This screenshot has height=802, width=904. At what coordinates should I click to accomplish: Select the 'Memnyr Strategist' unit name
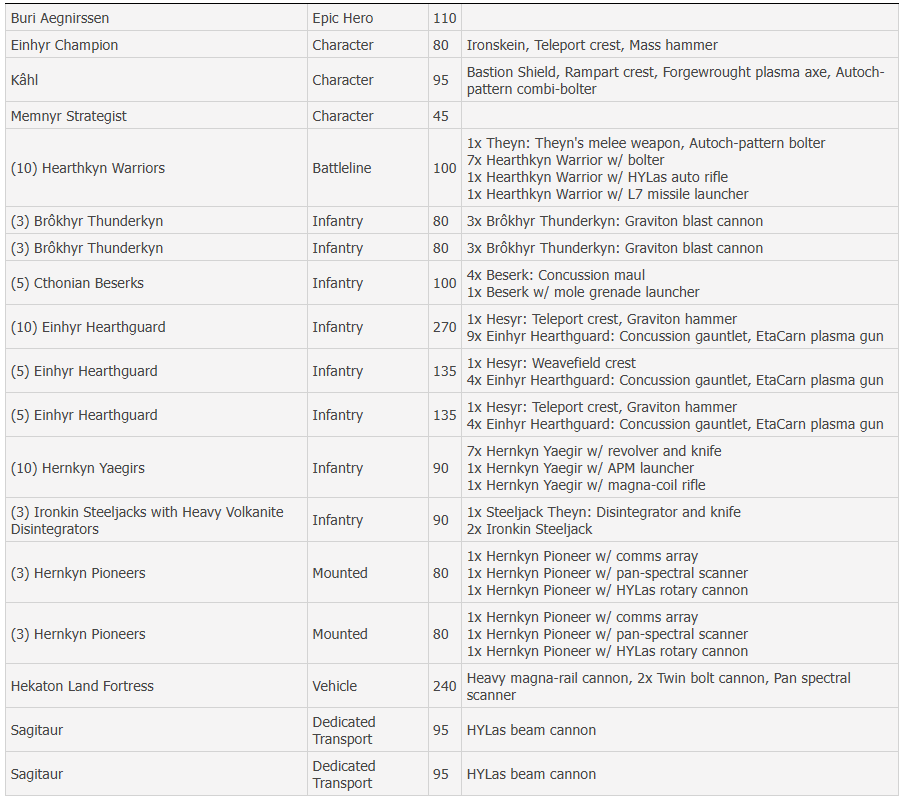(69, 116)
